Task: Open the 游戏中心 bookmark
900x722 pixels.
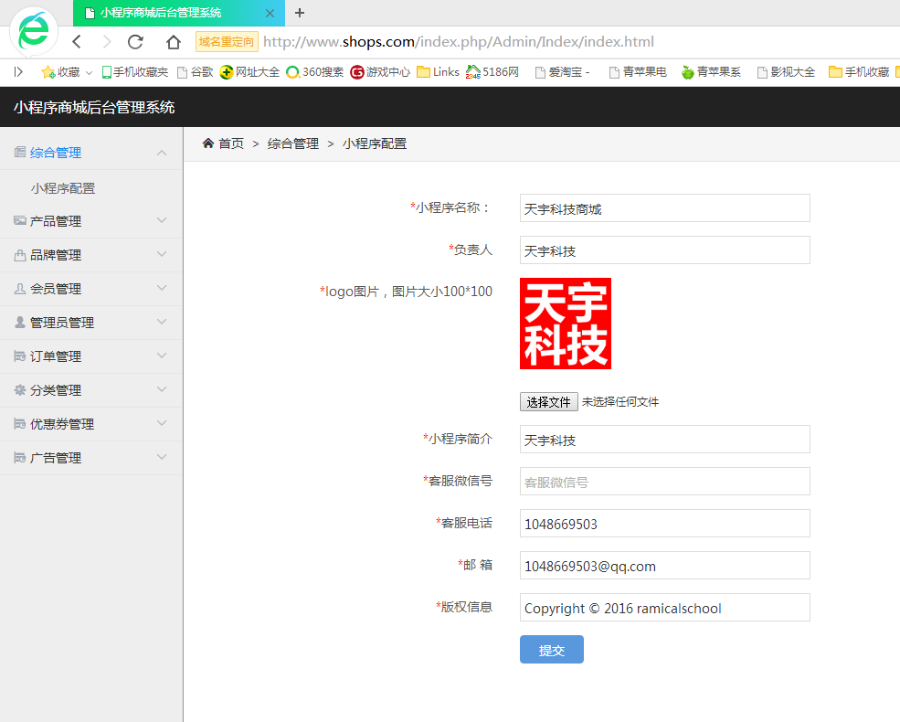Action: (x=380, y=72)
